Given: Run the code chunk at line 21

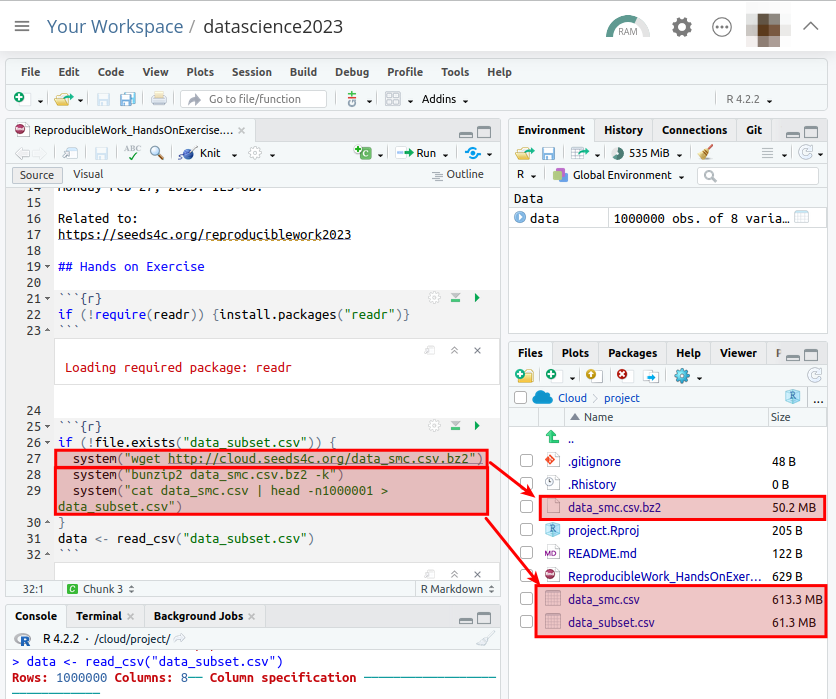Looking at the screenshot, I should point(477,298).
